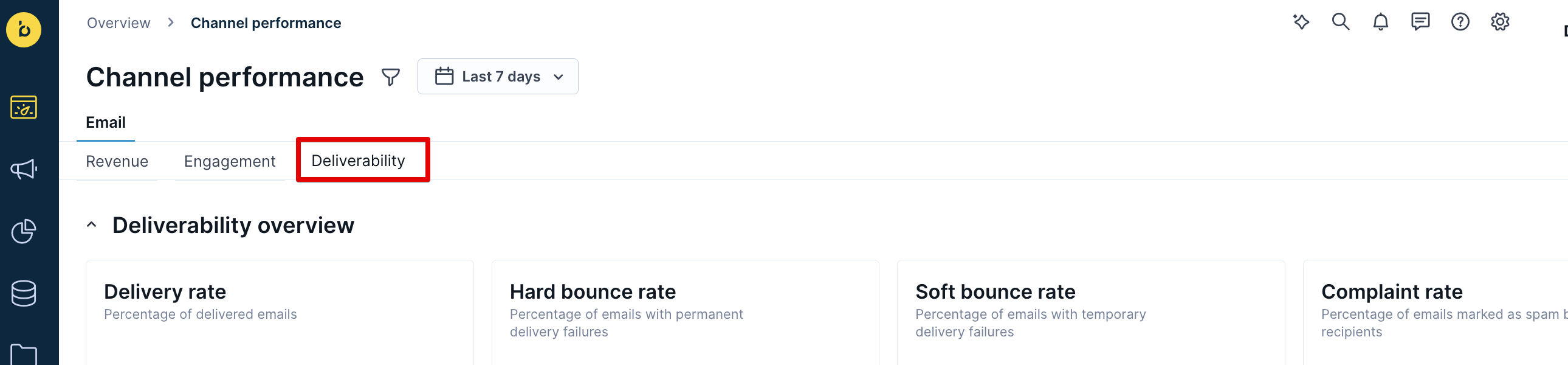1568x365 pixels.
Task: Open the settings gear icon
Action: coord(1500,22)
